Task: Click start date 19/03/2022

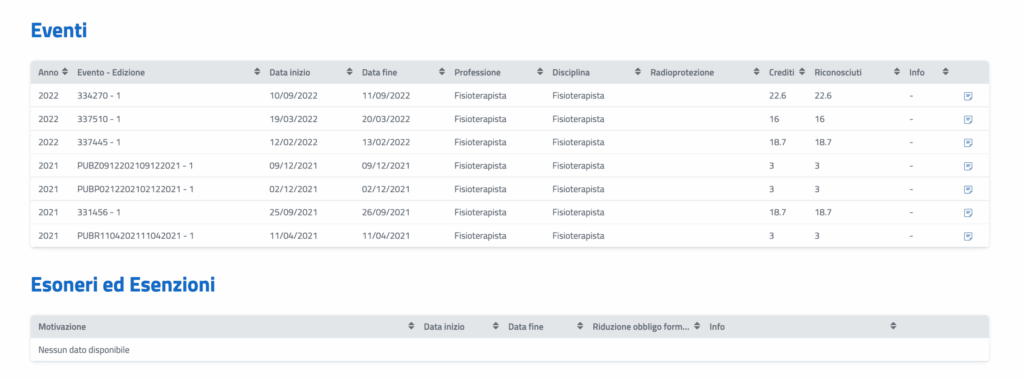Action: [293, 119]
